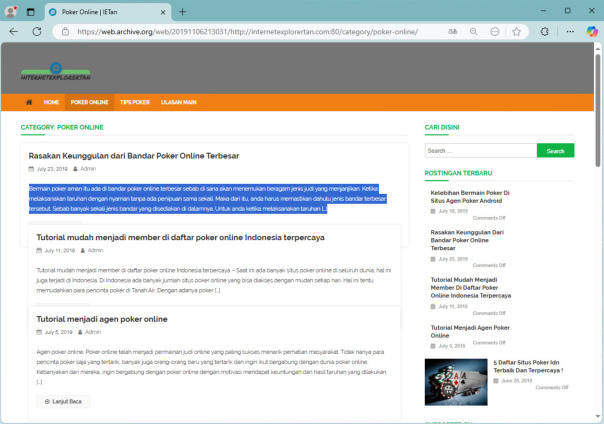604x424 pixels.
Task: Click poker chips thumbnail image
Action: [456, 382]
